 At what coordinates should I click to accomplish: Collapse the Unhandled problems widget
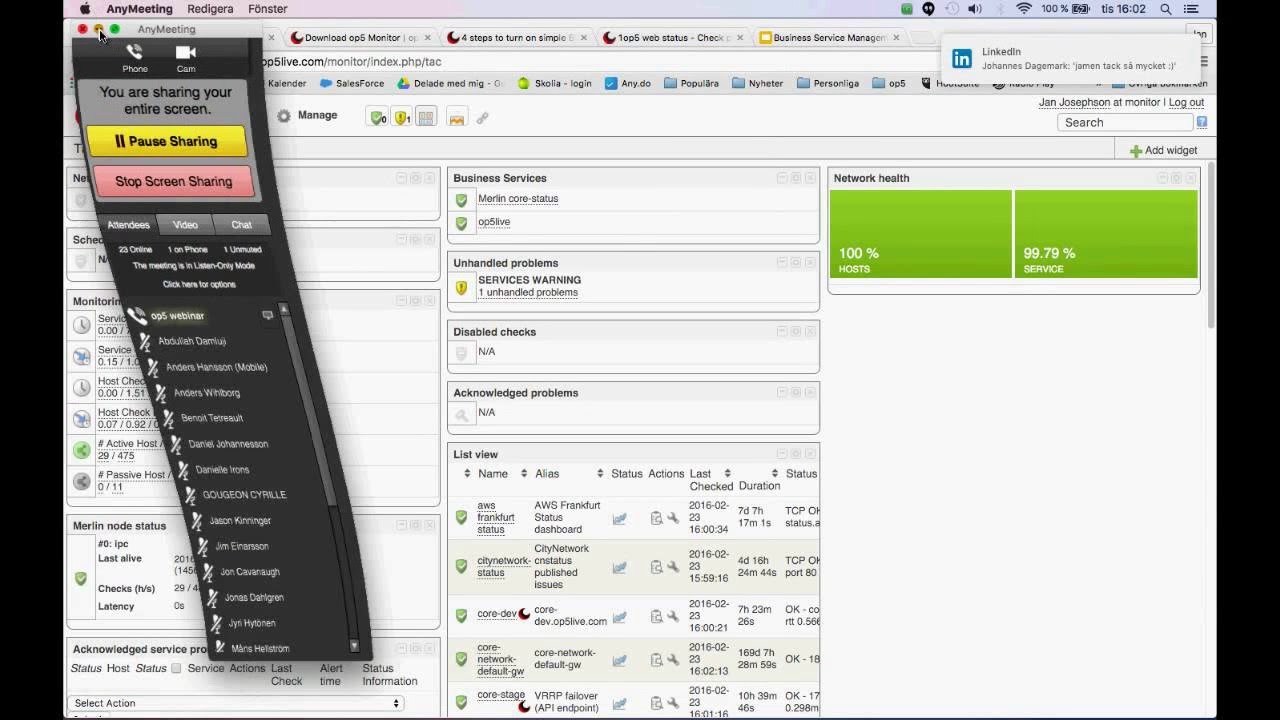click(x=782, y=263)
